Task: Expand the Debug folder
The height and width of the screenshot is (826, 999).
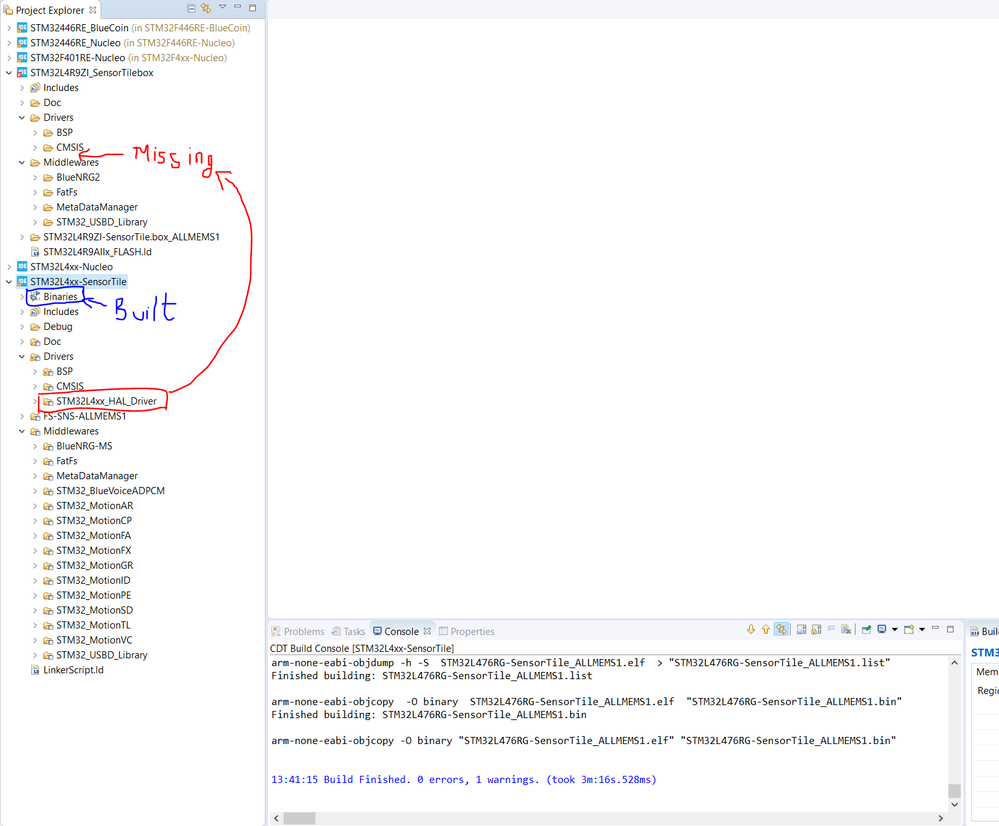Action: click(x=22, y=327)
